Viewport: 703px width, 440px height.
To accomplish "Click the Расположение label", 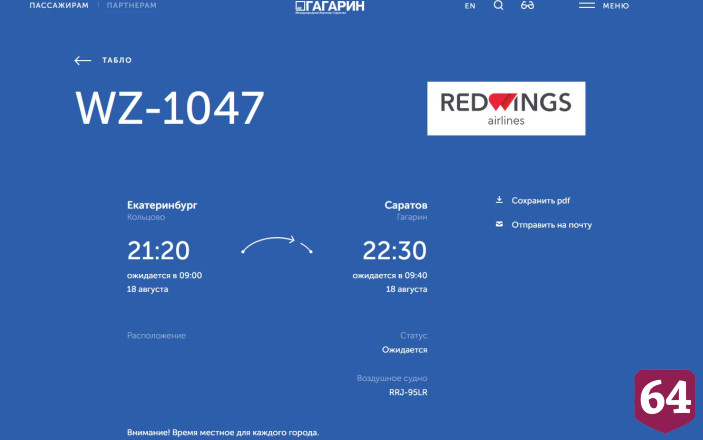I will click(x=156, y=335).
